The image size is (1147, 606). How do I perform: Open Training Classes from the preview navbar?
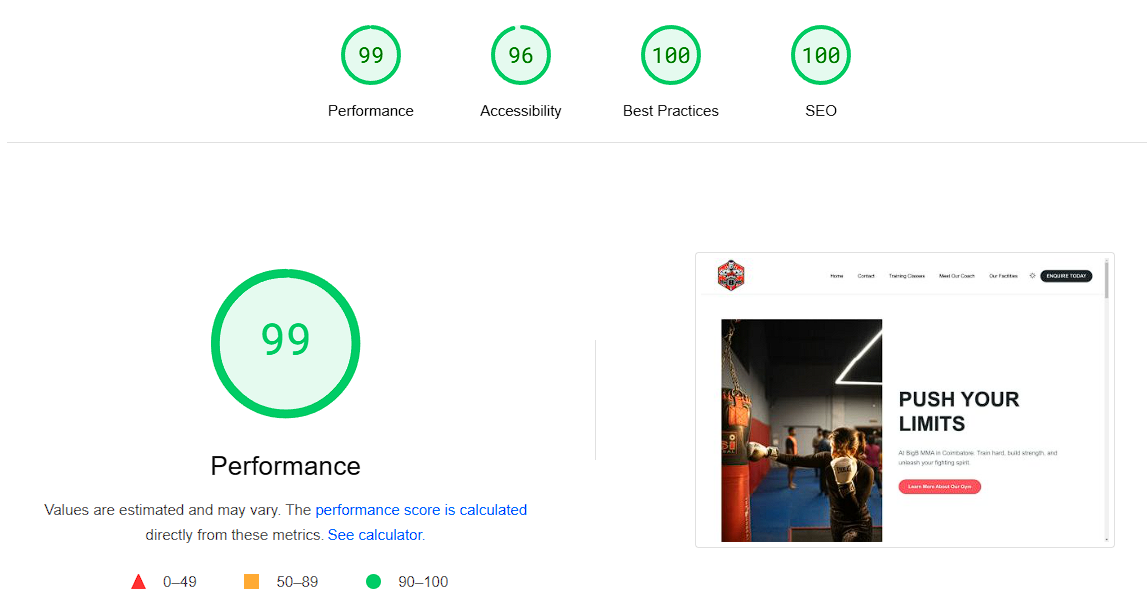coord(906,276)
